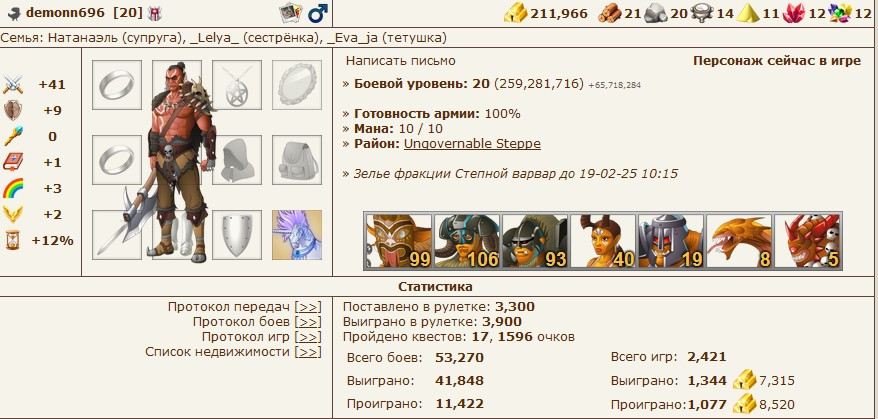
Task: Select the shield equipment slot
Action: (x=237, y=235)
